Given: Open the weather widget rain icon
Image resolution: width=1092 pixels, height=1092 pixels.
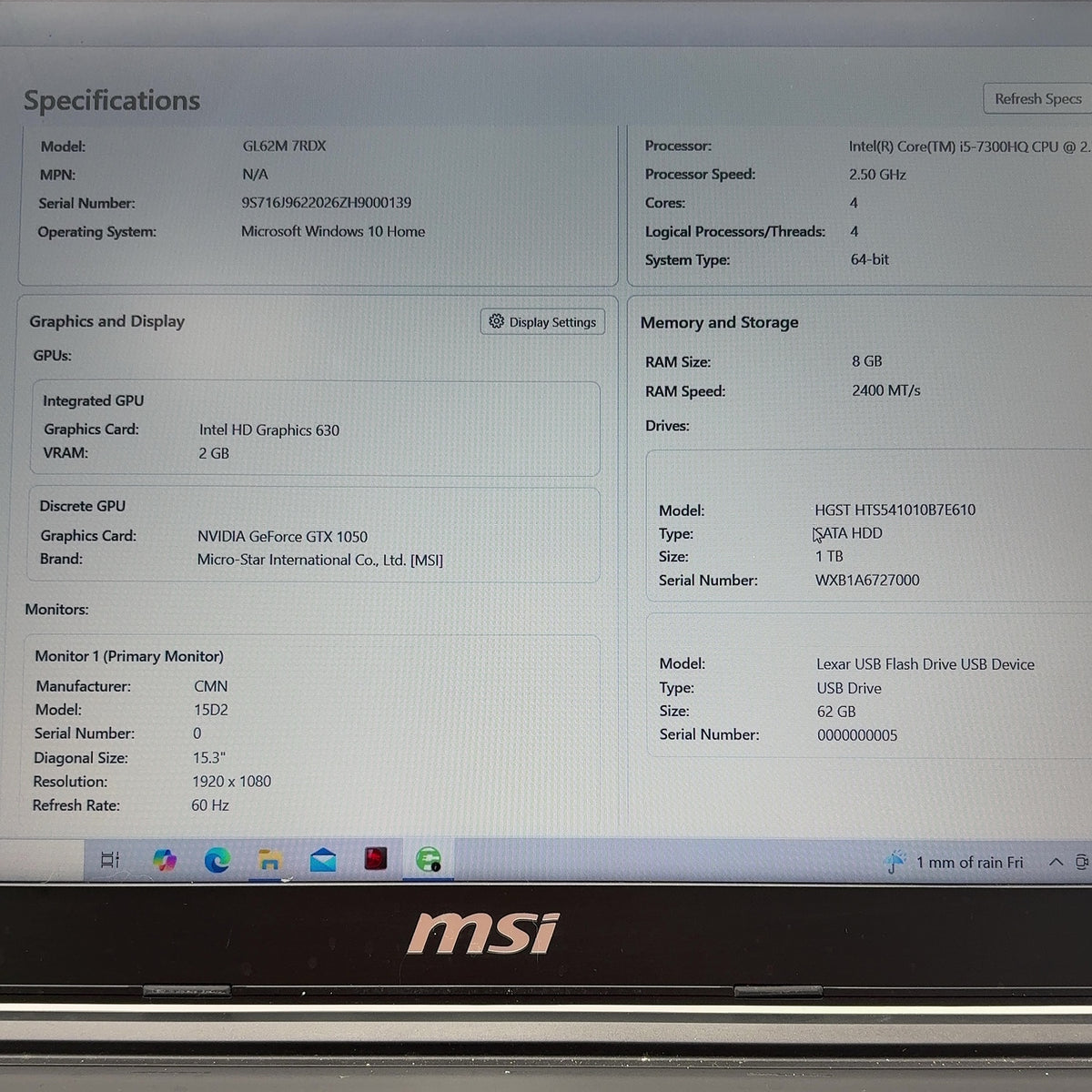Looking at the screenshot, I should coord(895,862).
